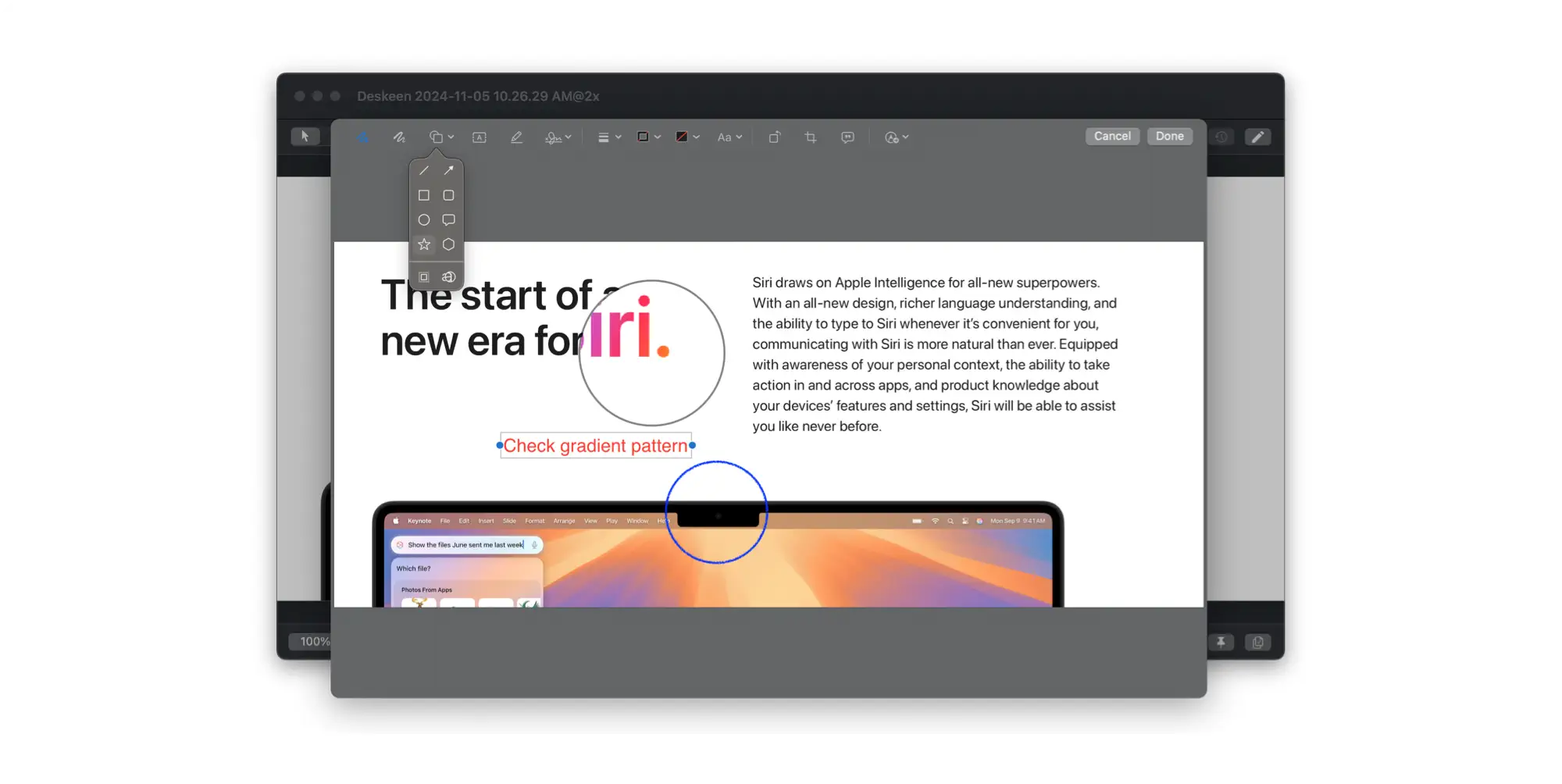
Task: Expand the Border color dropdown chevron
Action: (x=658, y=137)
